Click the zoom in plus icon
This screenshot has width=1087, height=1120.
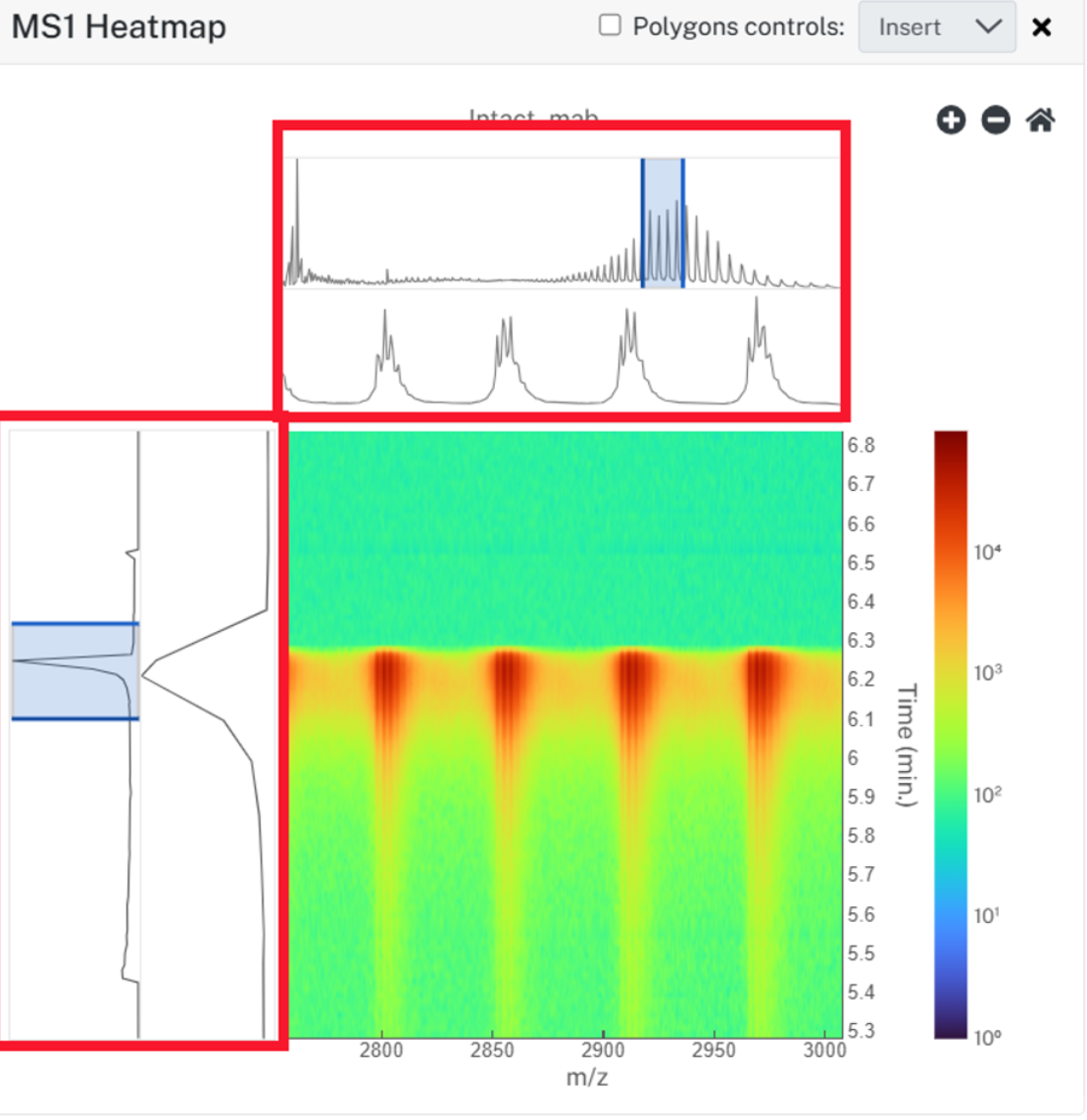[951, 120]
